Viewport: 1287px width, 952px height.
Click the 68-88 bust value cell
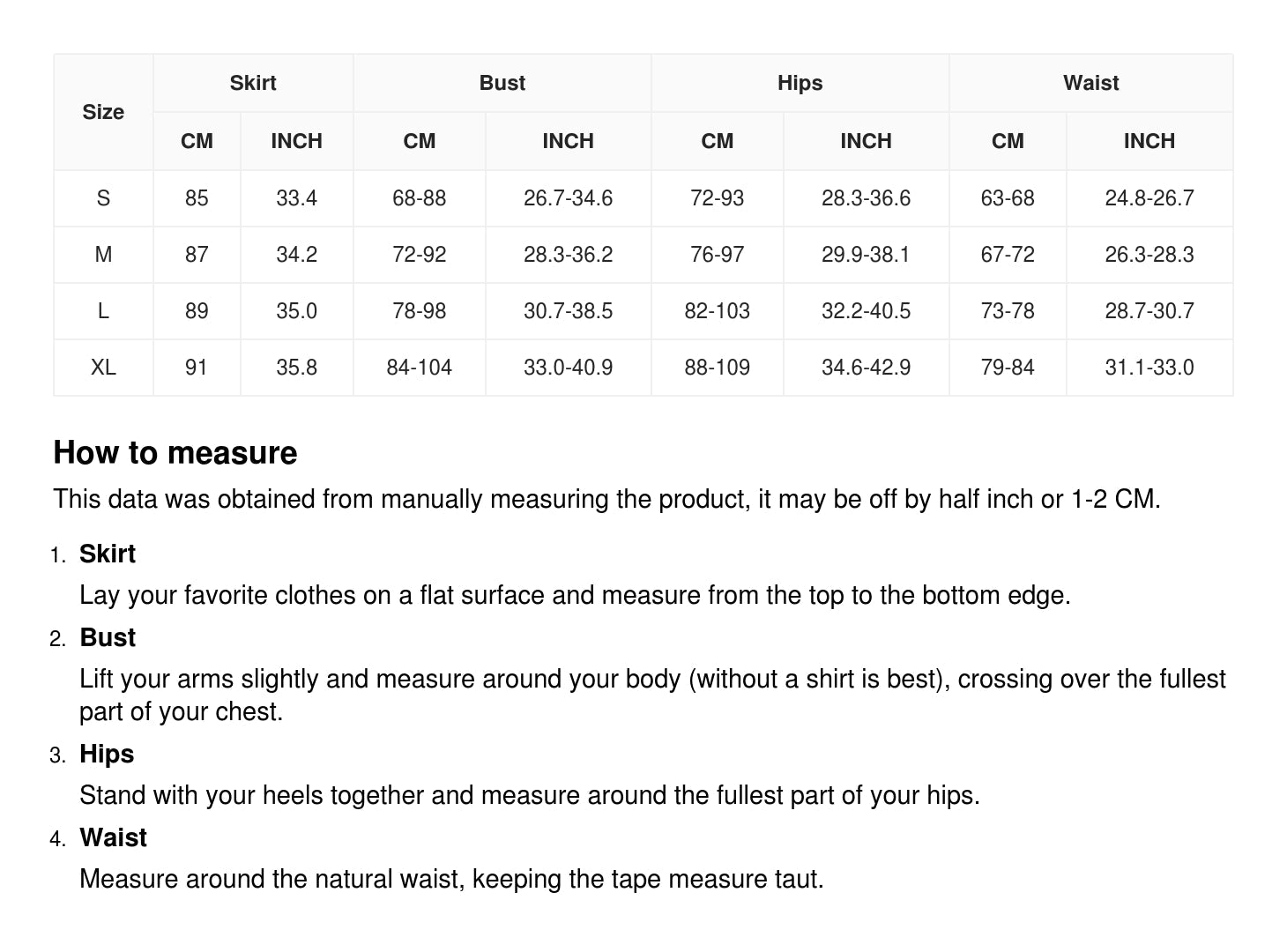(x=419, y=198)
